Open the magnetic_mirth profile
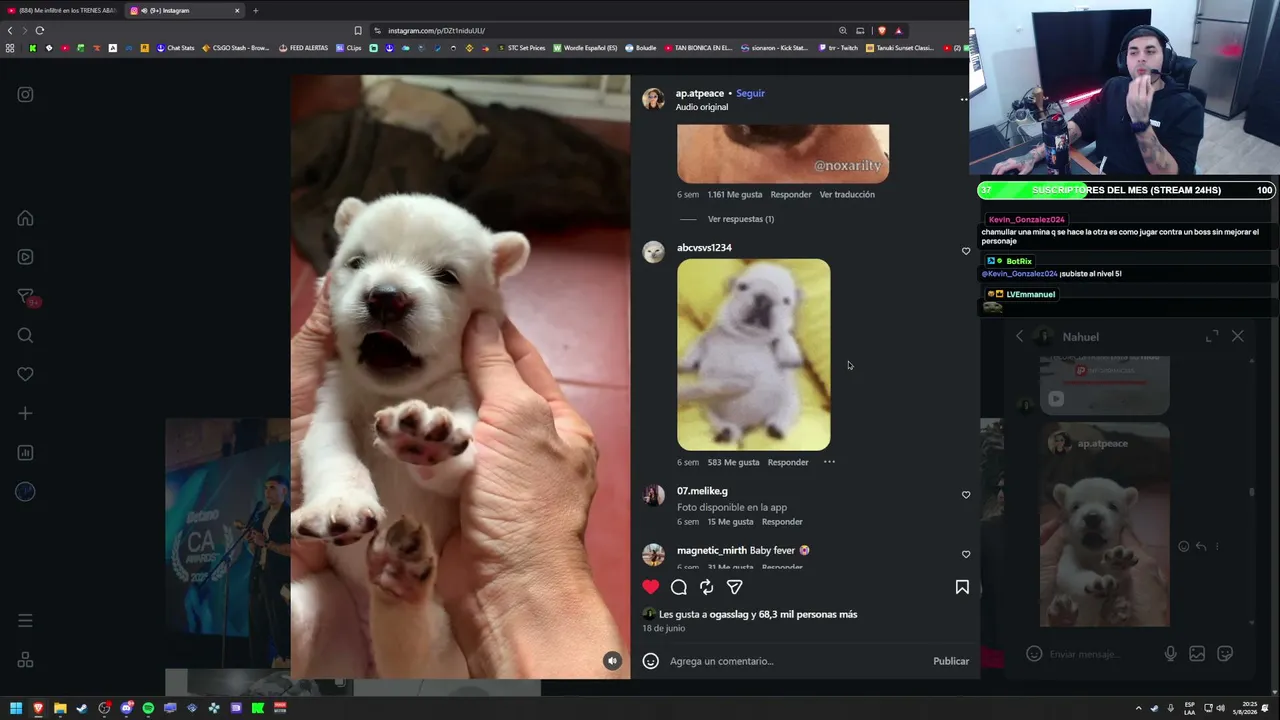Screen dimensions: 1280x720 pyautogui.click(x=711, y=551)
